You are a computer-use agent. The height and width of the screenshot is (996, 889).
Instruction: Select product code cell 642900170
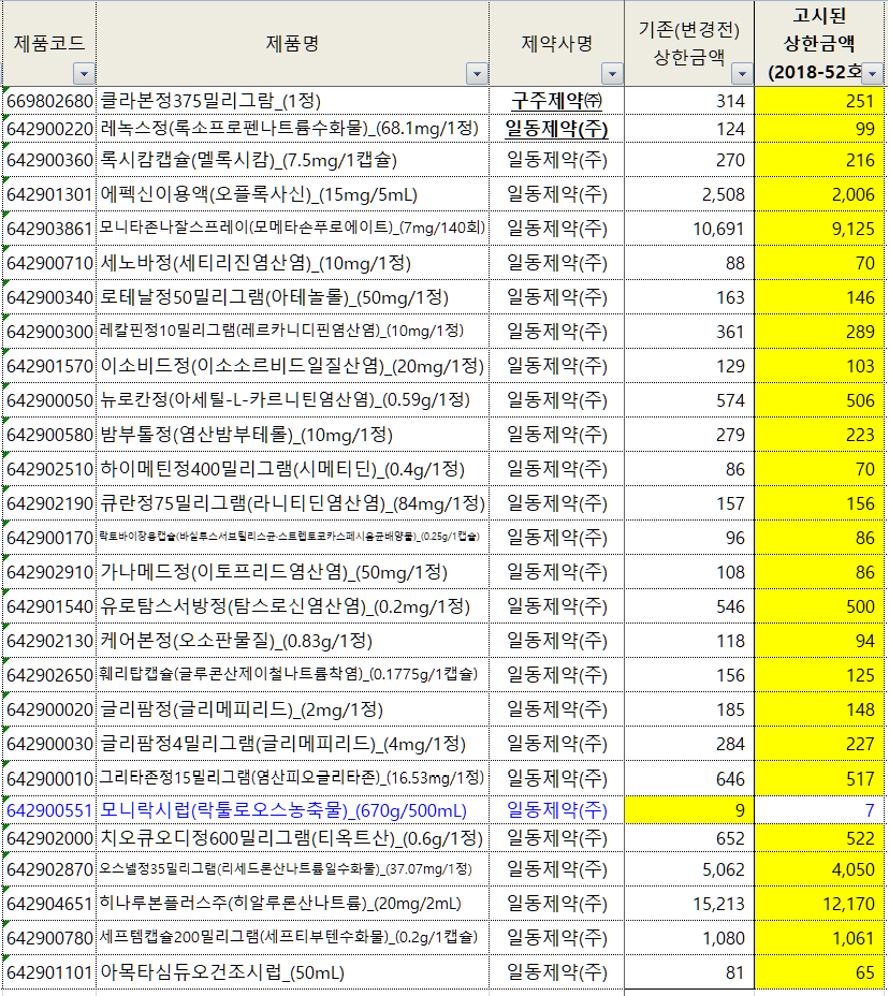(50, 537)
